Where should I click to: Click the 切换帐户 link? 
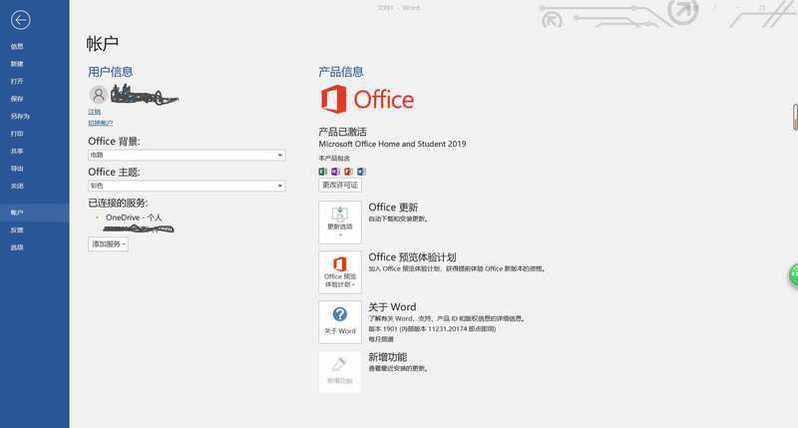point(99,122)
